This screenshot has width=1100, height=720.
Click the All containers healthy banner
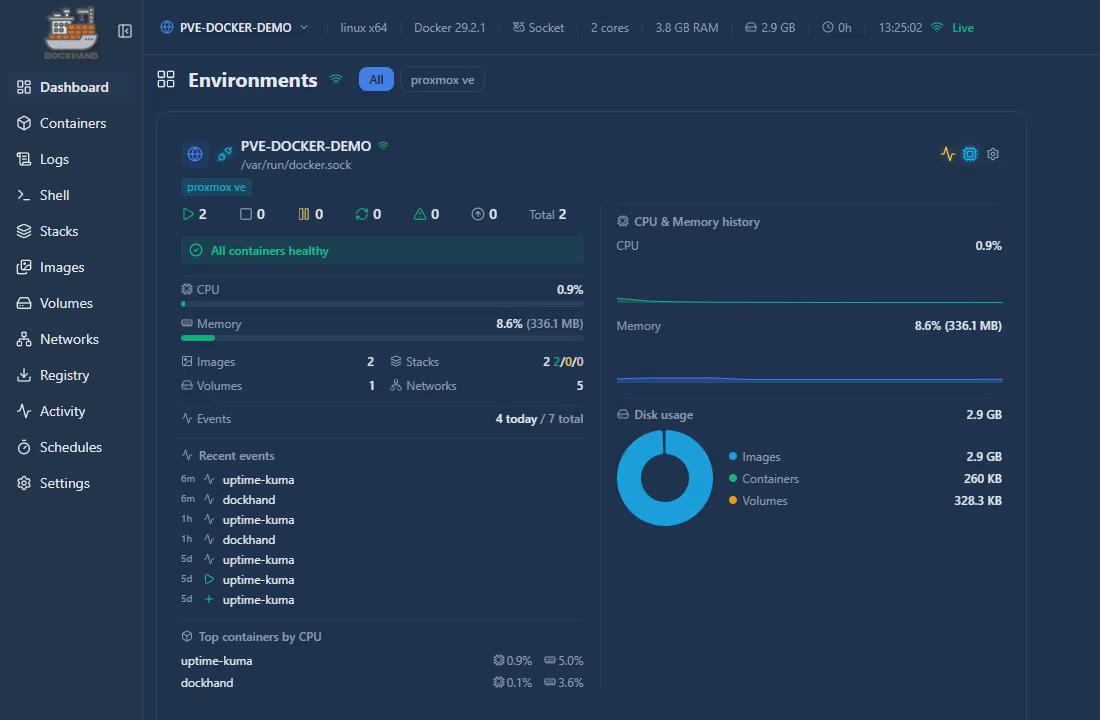[382, 251]
